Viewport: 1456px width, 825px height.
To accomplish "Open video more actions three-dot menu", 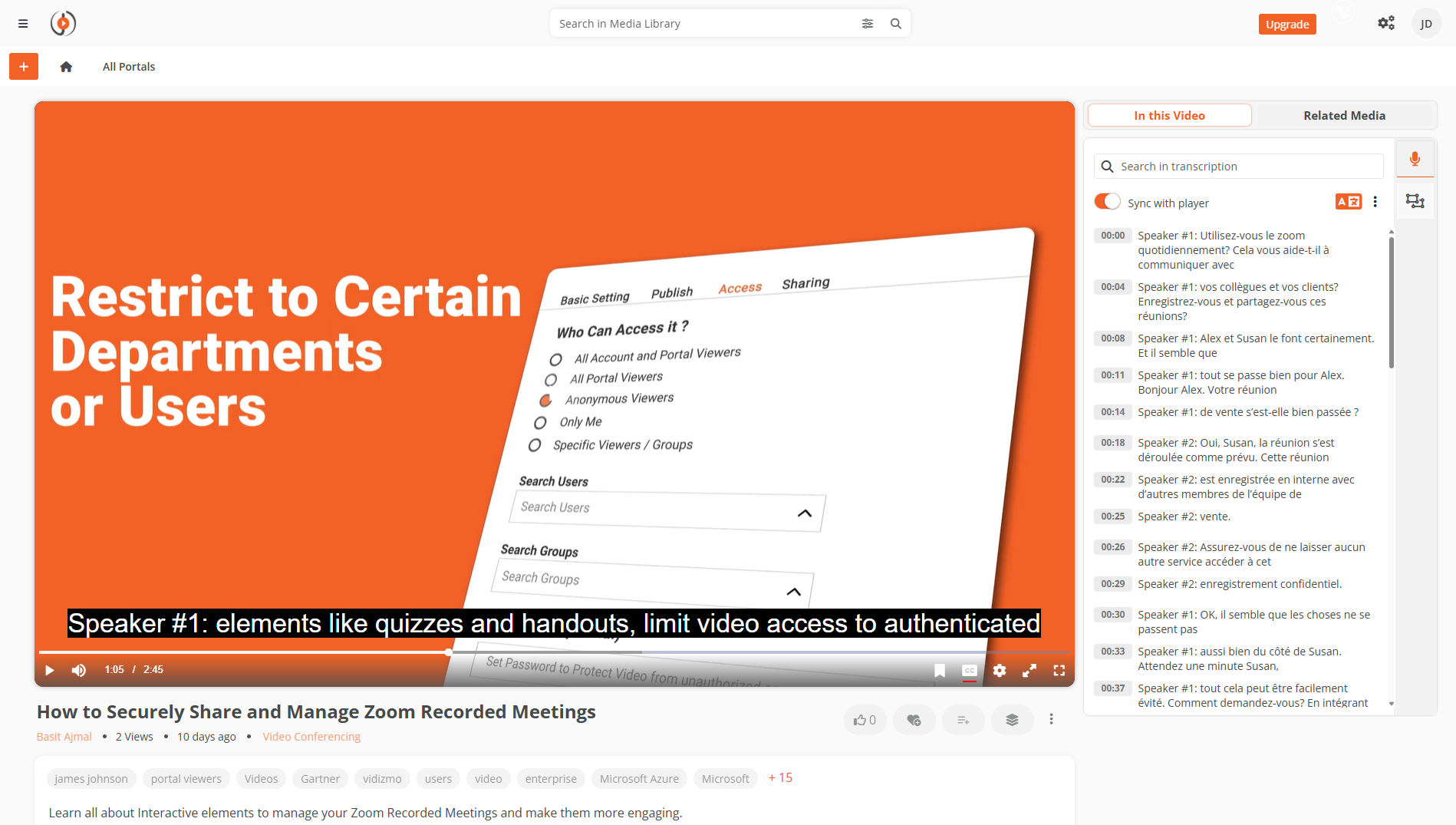I will tap(1051, 719).
